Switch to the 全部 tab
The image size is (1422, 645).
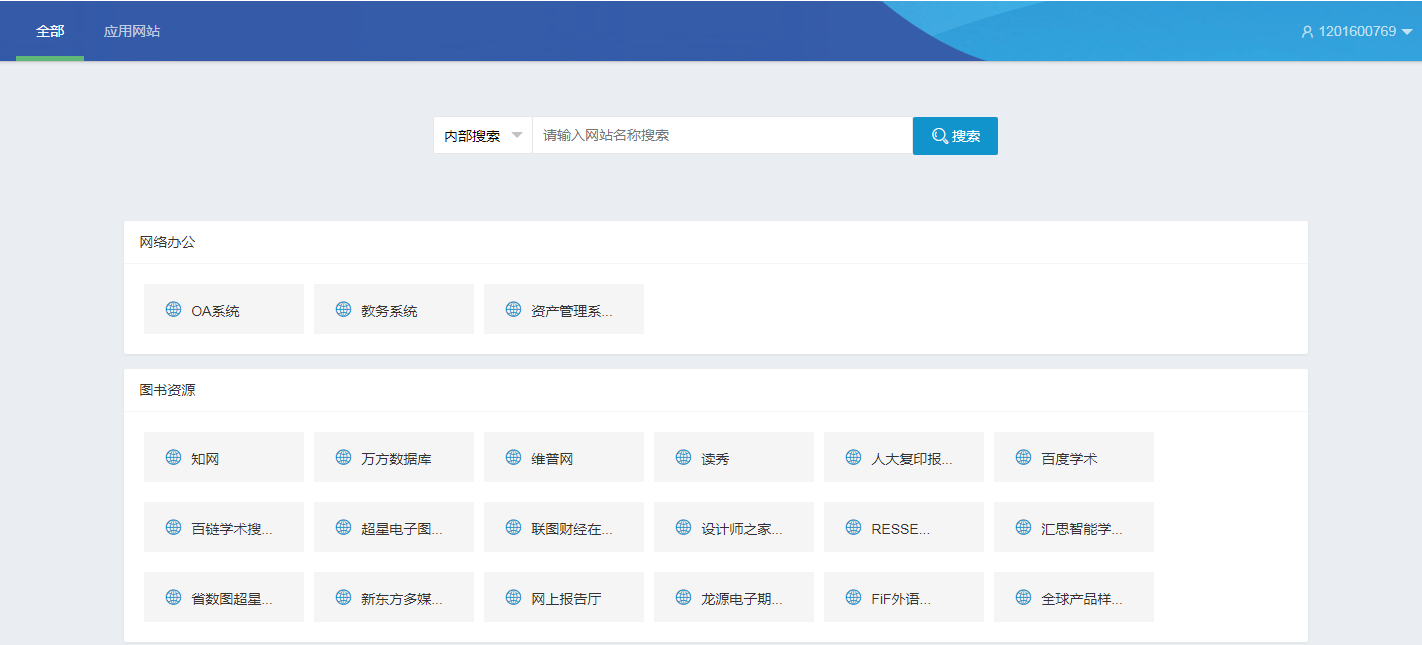coord(50,31)
